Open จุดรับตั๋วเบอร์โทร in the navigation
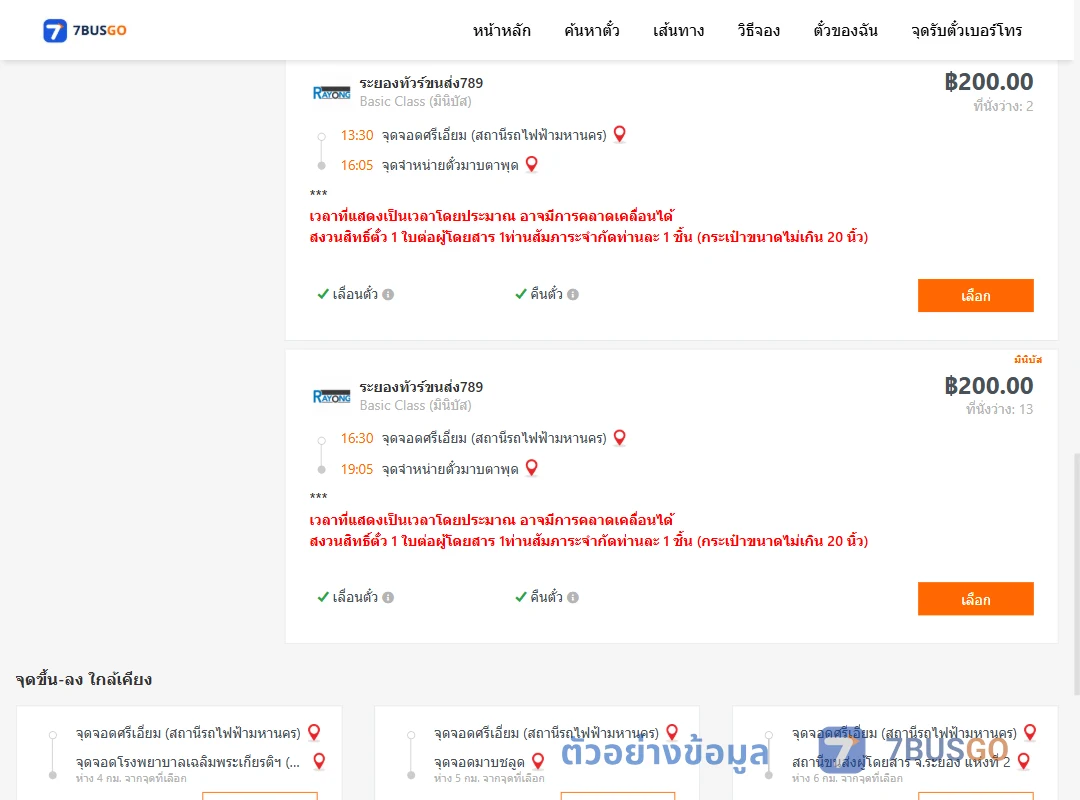This screenshot has width=1080, height=800. [966, 30]
